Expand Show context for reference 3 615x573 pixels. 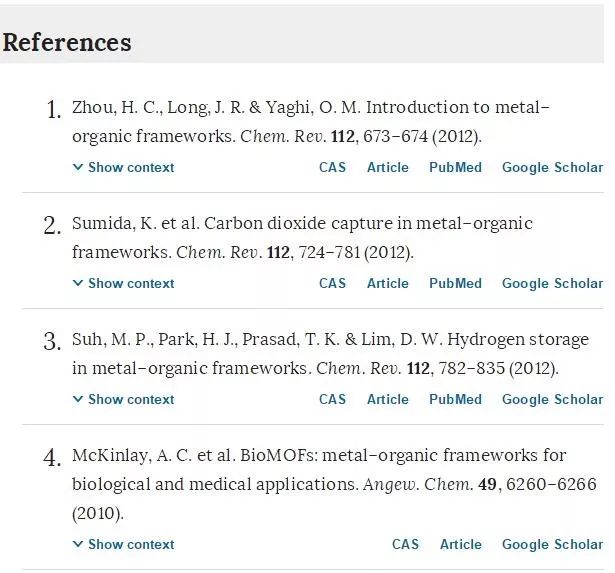124,400
